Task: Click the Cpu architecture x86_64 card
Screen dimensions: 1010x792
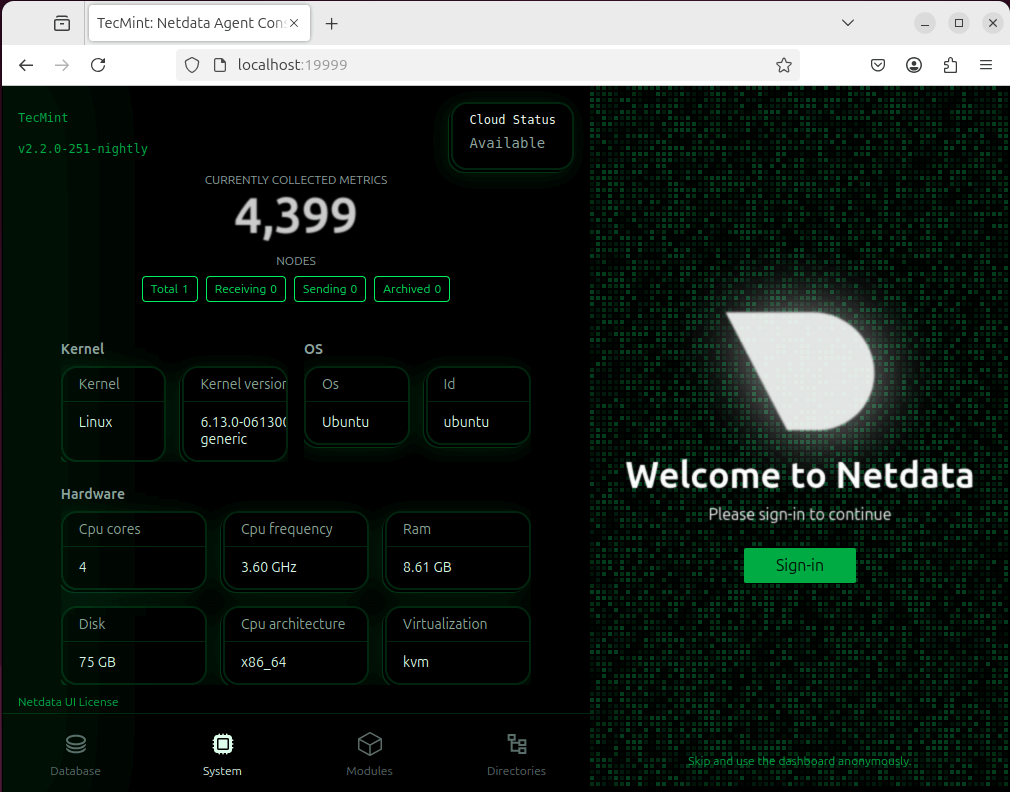Action: [296, 646]
